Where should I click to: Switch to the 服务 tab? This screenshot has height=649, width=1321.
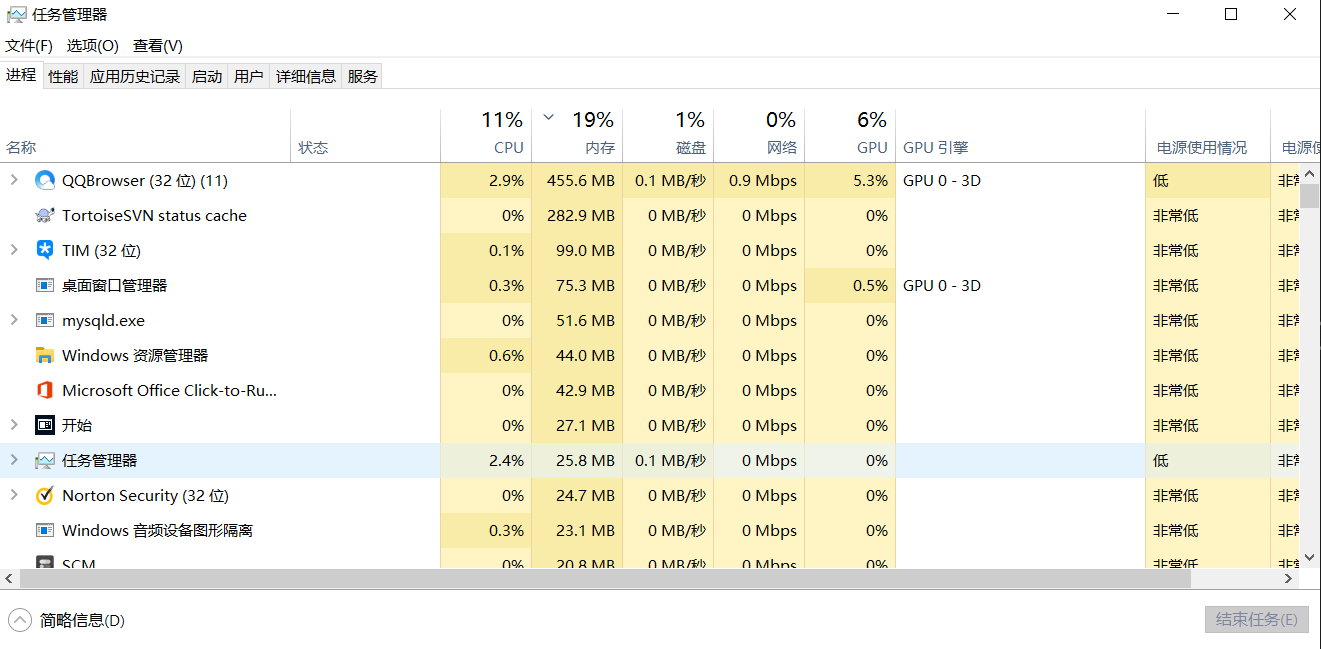click(363, 76)
